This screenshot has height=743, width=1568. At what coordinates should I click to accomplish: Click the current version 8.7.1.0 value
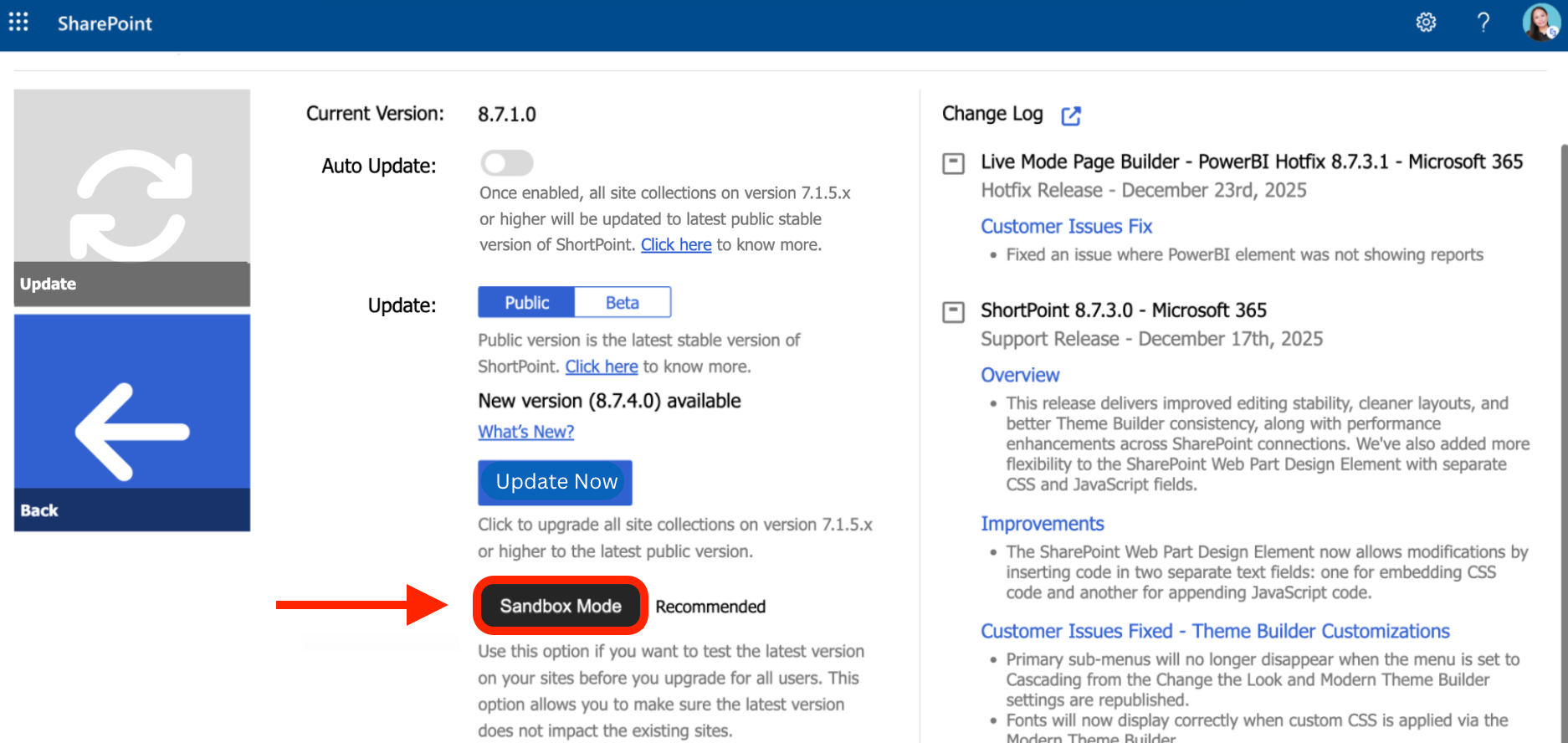pos(507,115)
